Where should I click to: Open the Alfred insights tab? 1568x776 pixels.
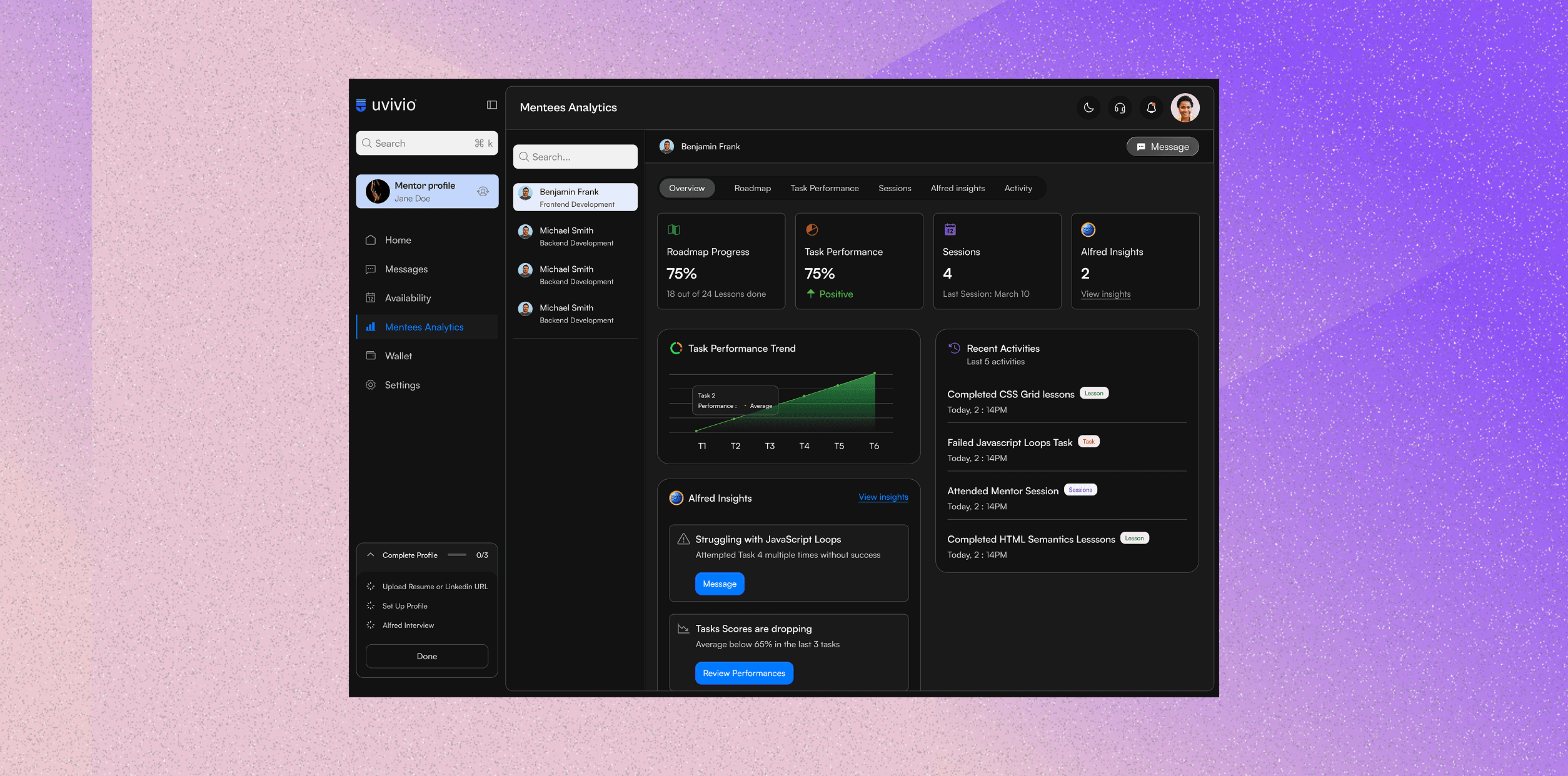[x=957, y=188]
